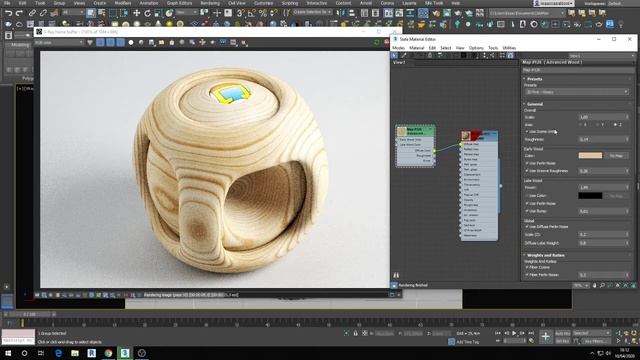This screenshot has width=640, height=360.
Task: Enable Late Wood Use Color checkbox
Action: (527, 196)
